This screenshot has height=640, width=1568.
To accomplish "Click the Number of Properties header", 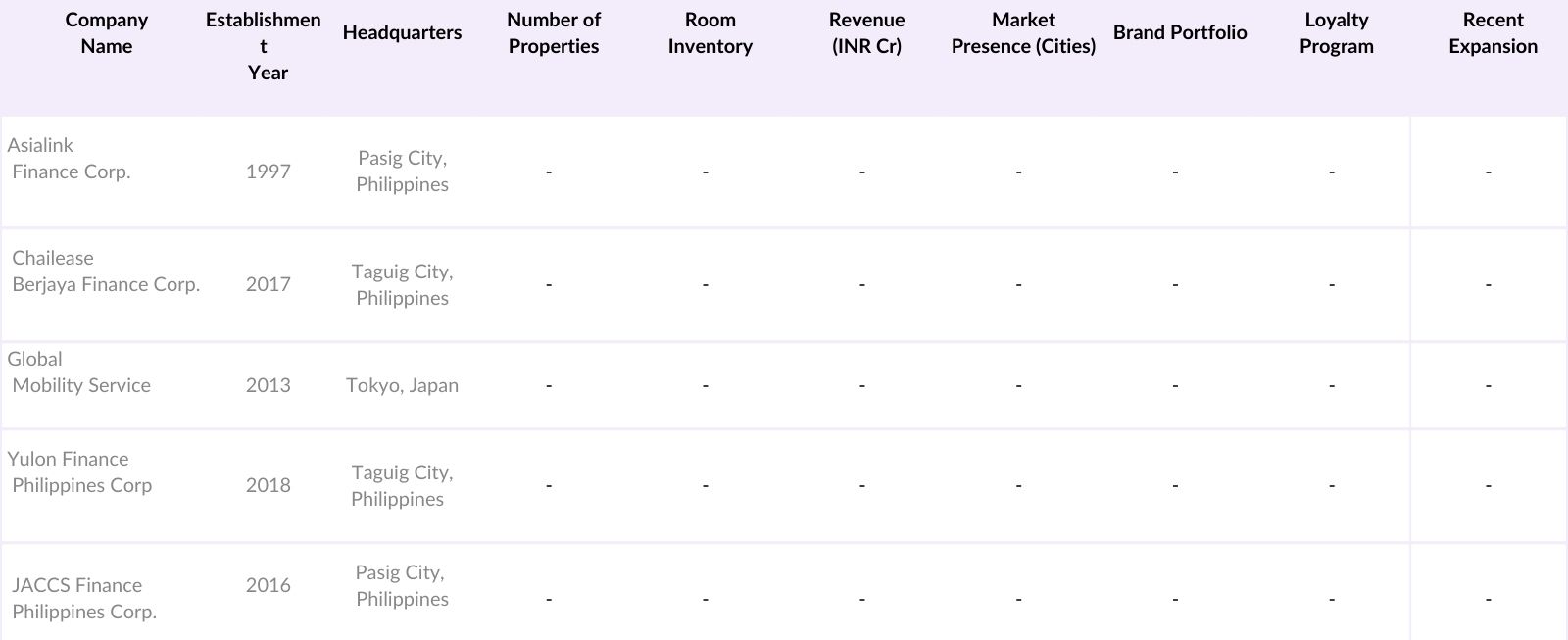I will (x=554, y=33).
